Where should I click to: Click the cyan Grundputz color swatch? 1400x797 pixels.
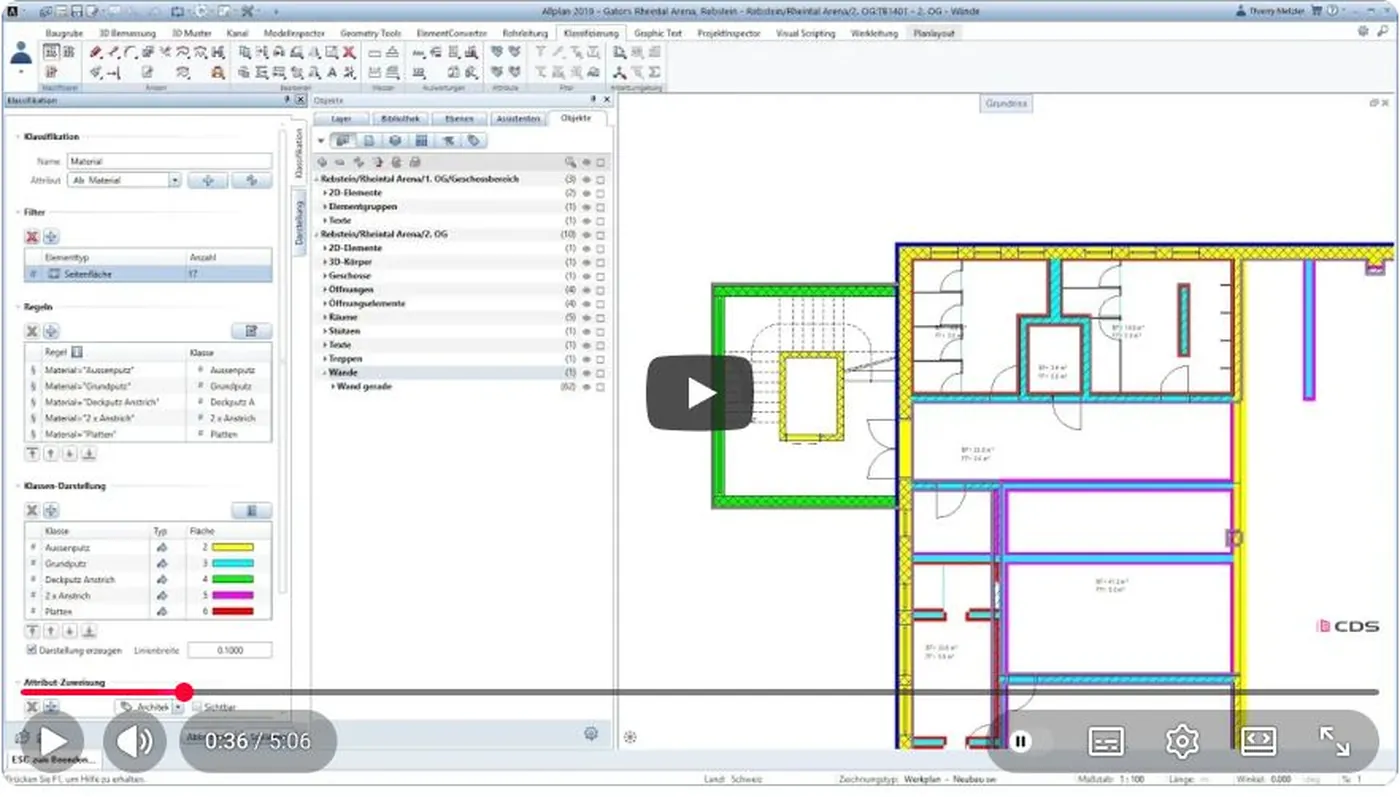pyautogui.click(x=233, y=564)
